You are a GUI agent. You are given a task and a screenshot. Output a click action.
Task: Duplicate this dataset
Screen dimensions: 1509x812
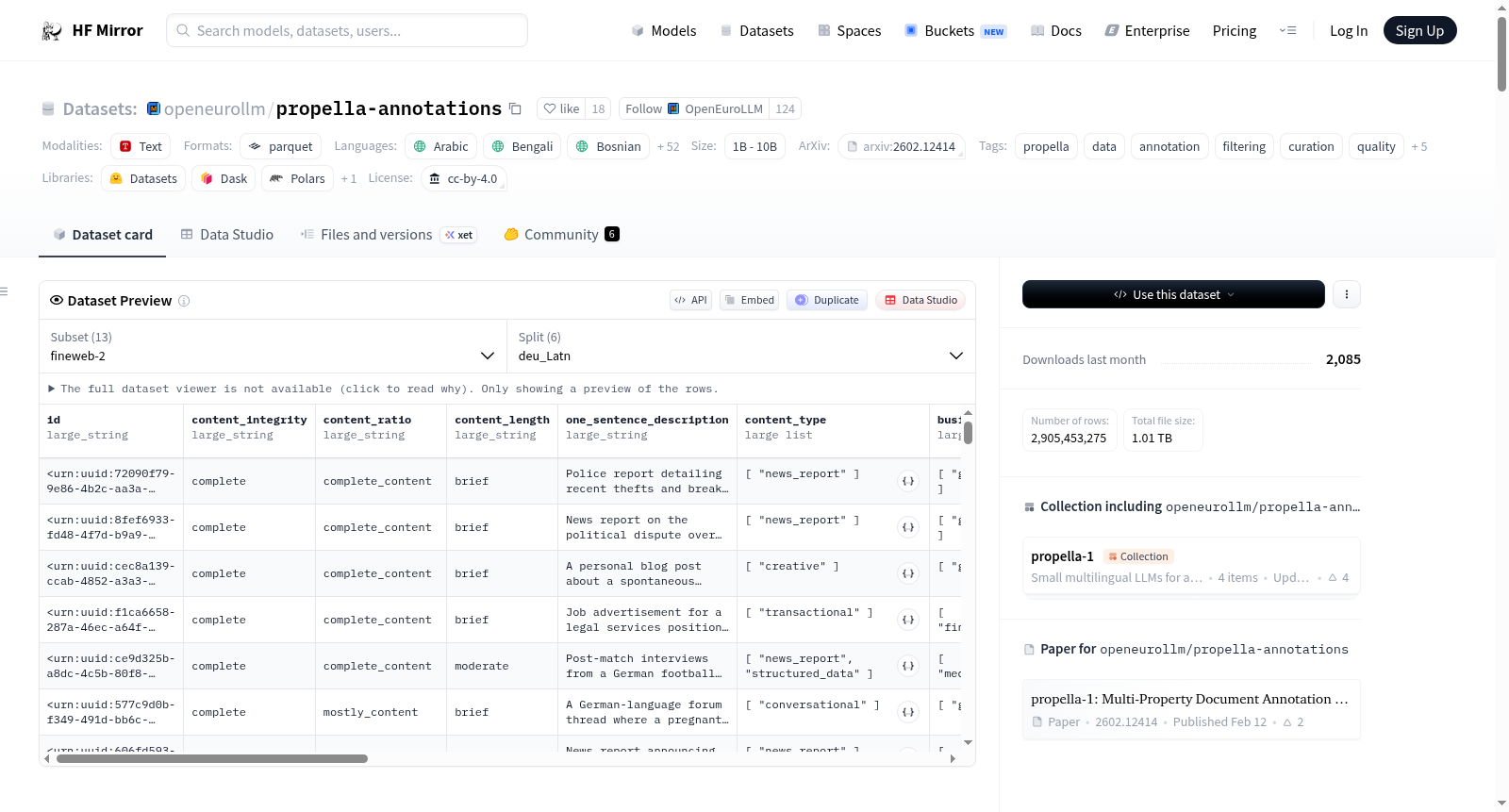827,300
